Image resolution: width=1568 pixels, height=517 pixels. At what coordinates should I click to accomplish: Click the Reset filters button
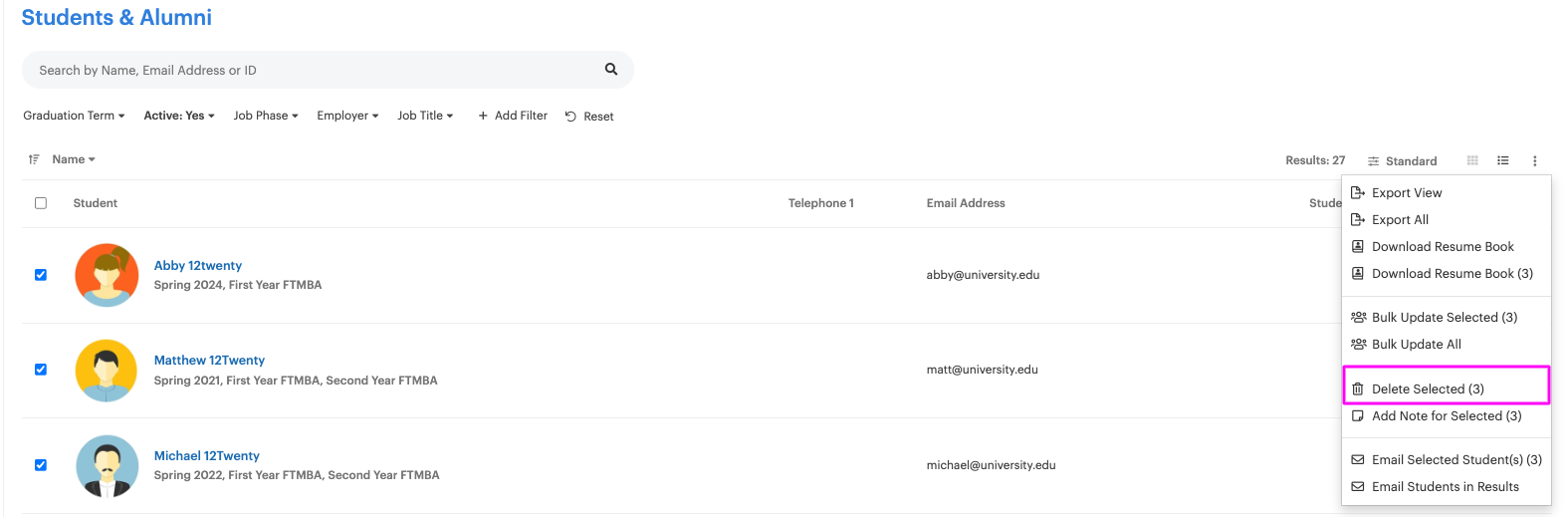(589, 117)
